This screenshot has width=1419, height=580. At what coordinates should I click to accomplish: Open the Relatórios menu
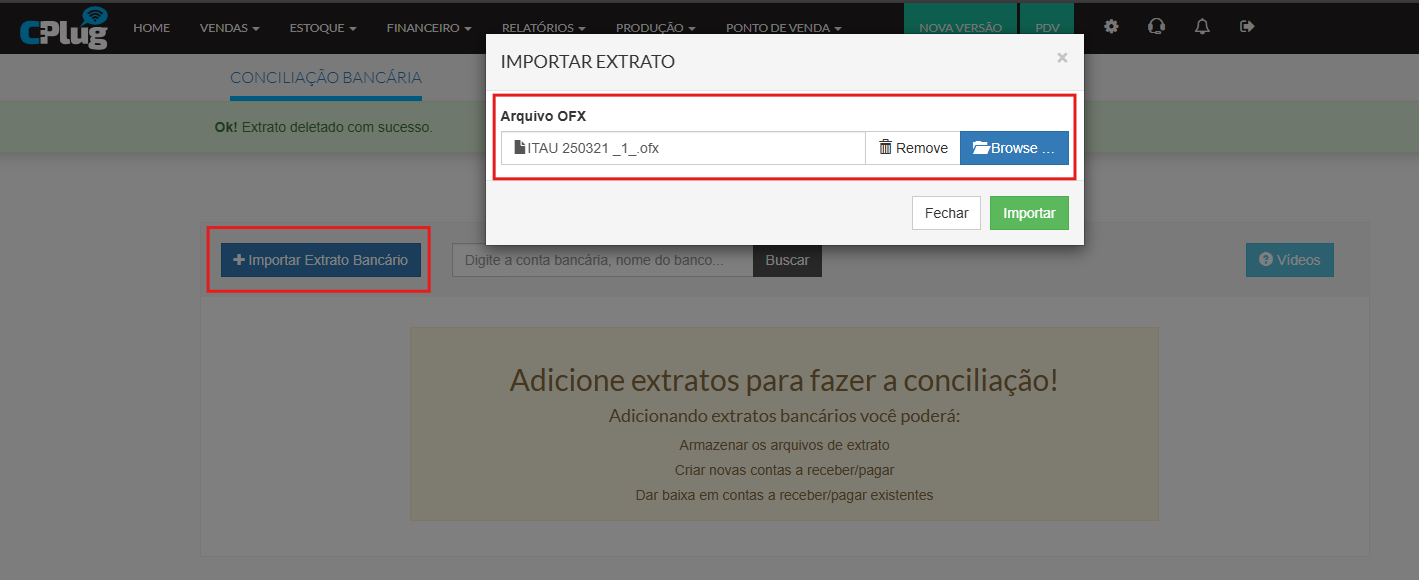click(543, 28)
